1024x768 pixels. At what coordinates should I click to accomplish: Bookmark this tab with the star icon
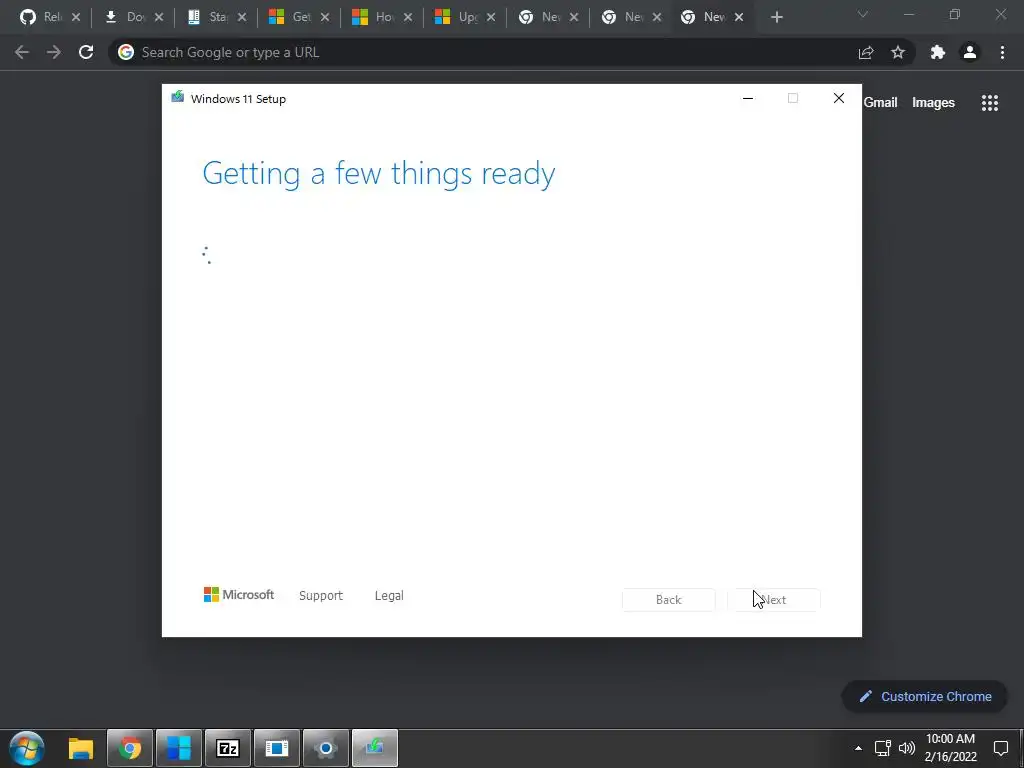898,52
